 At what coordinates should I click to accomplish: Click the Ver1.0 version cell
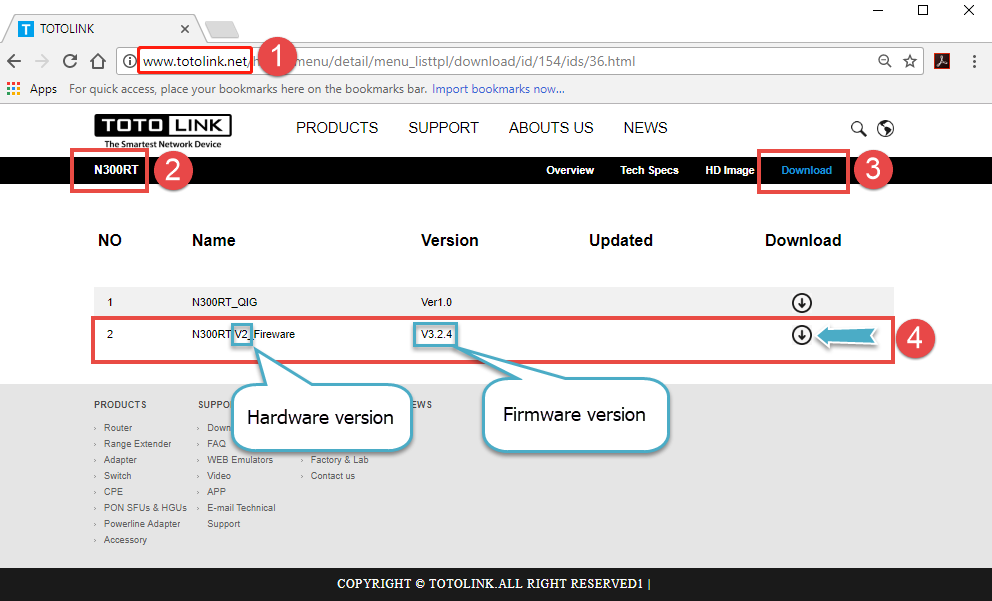[437, 302]
